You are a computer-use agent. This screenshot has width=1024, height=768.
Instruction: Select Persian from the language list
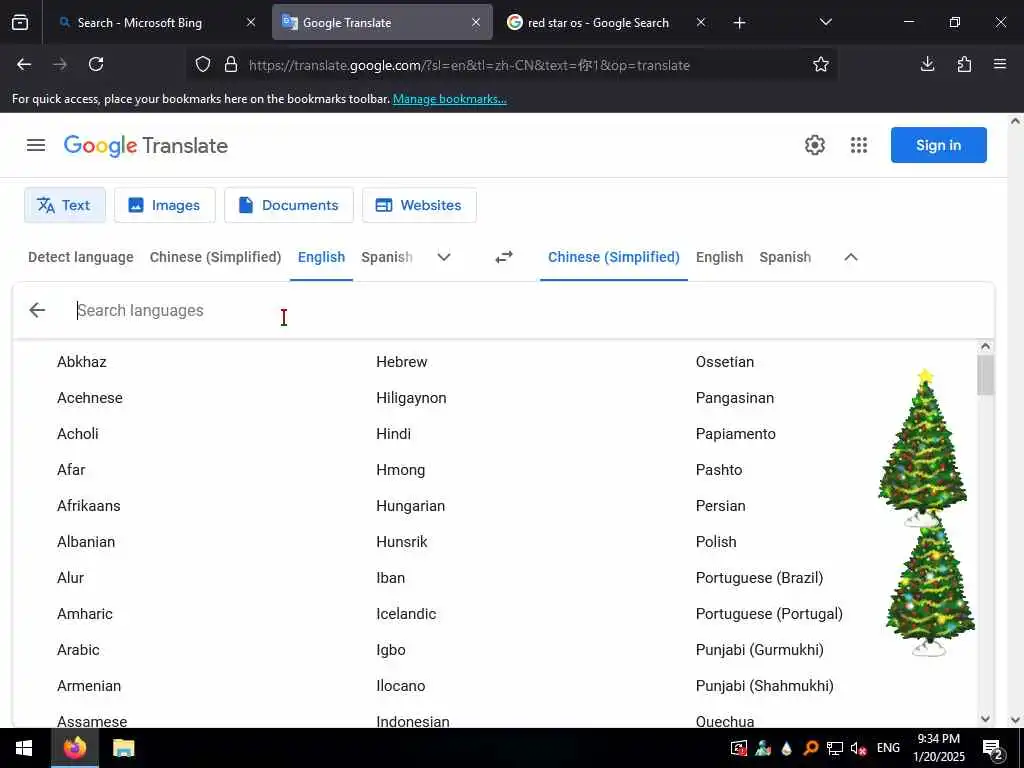click(x=720, y=506)
